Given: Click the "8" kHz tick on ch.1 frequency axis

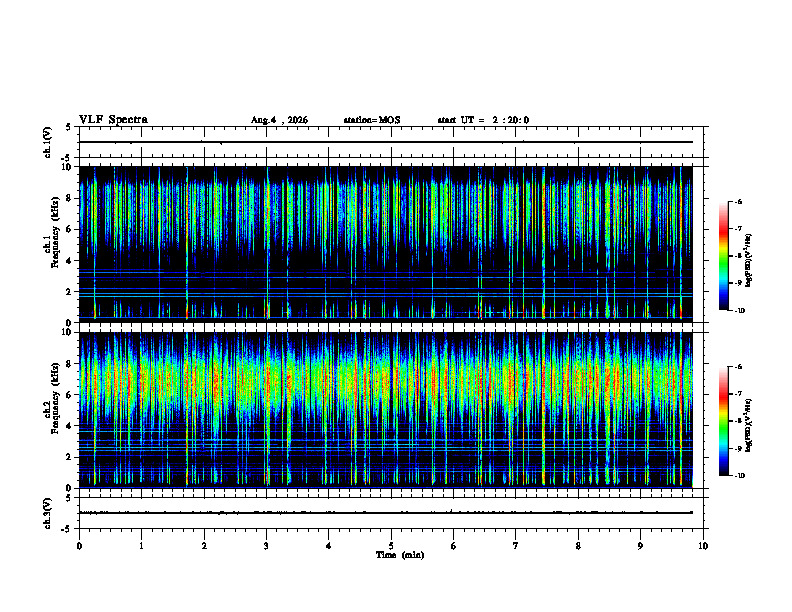Looking at the screenshot, I should pyautogui.click(x=70, y=198).
